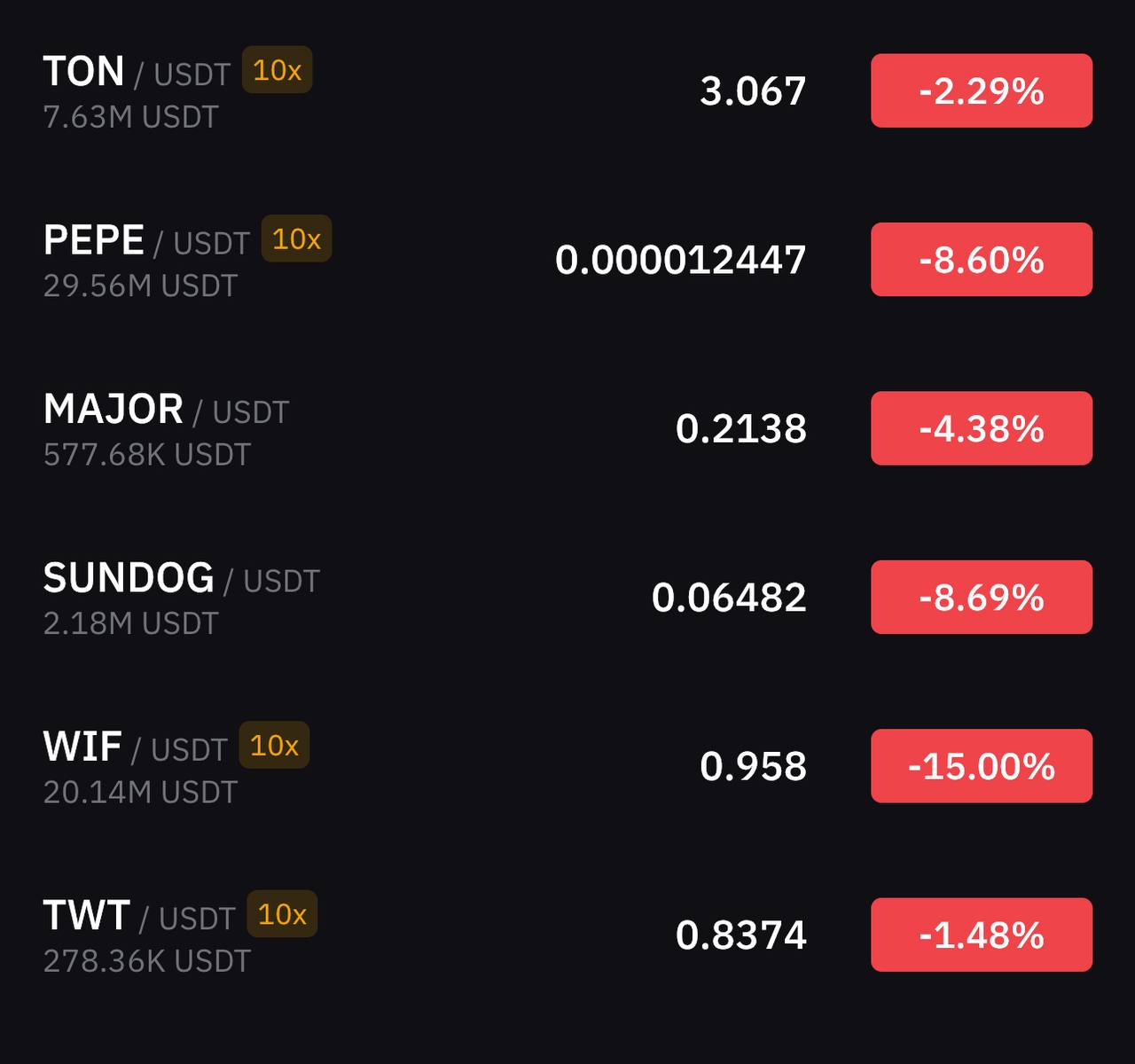Tap the 10x badge next to PEPE

296,239
